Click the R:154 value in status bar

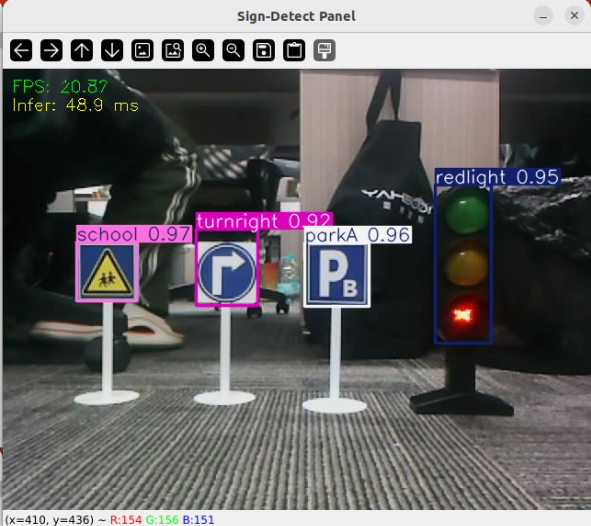pyautogui.click(x=126, y=520)
